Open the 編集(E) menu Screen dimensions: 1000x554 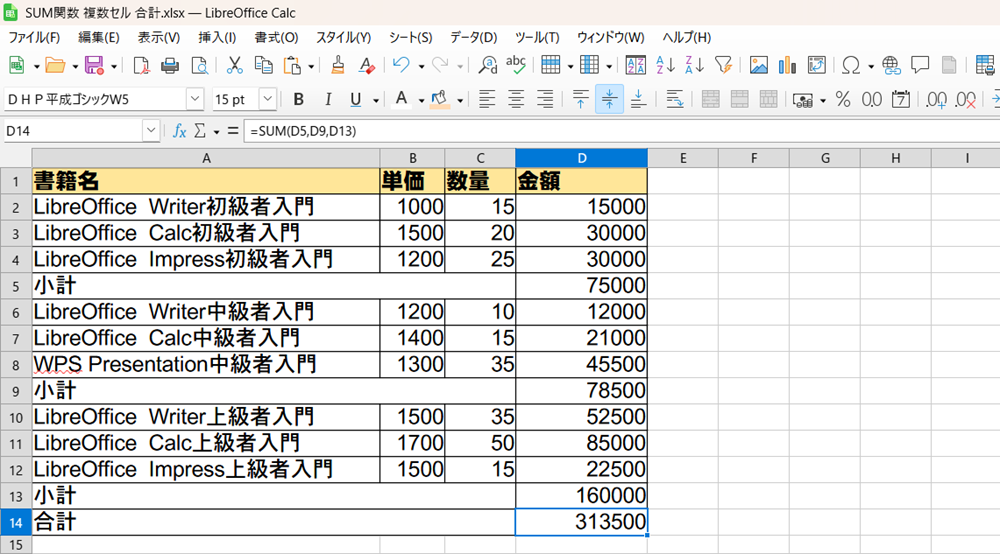tap(99, 38)
